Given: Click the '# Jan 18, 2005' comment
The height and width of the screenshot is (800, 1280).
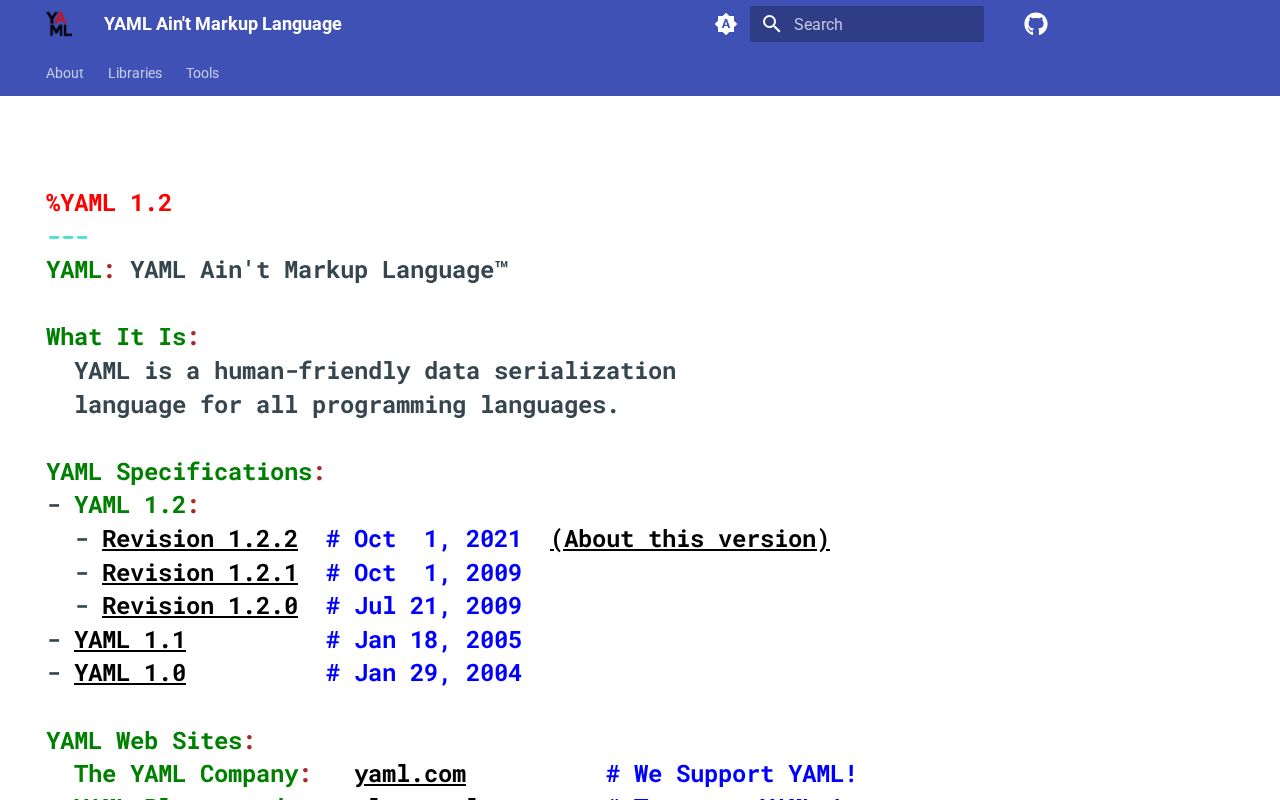Looking at the screenshot, I should pyautogui.click(x=424, y=640).
